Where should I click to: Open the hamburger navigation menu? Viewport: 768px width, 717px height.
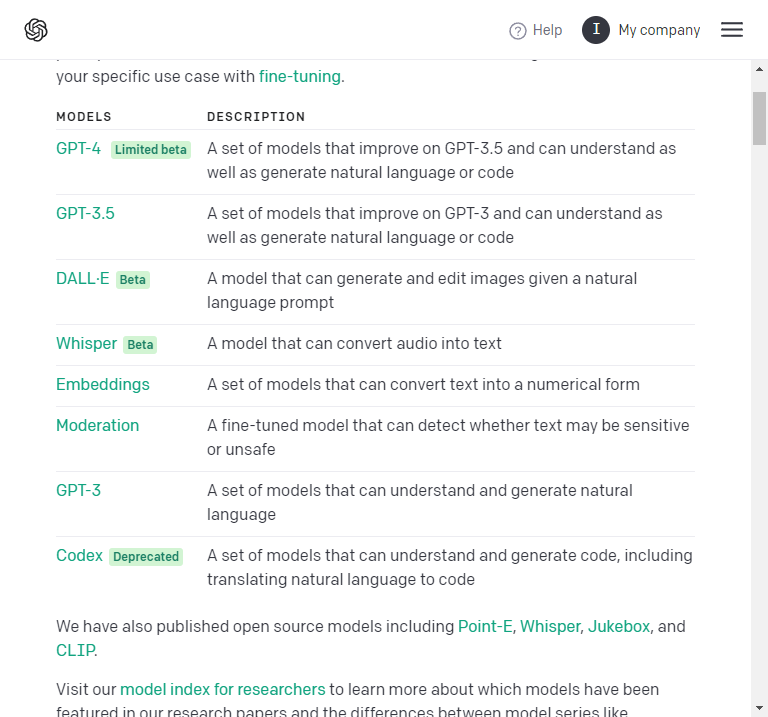pos(732,30)
